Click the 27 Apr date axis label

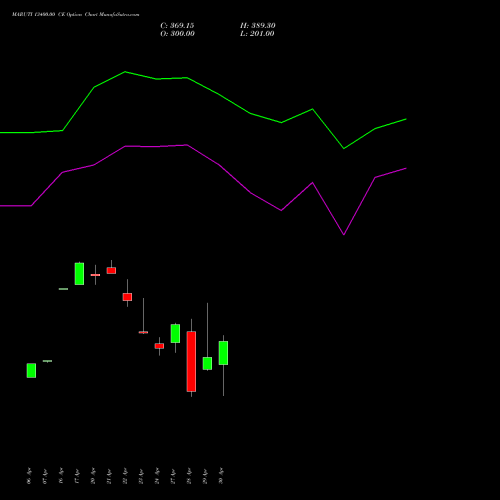coord(173,476)
